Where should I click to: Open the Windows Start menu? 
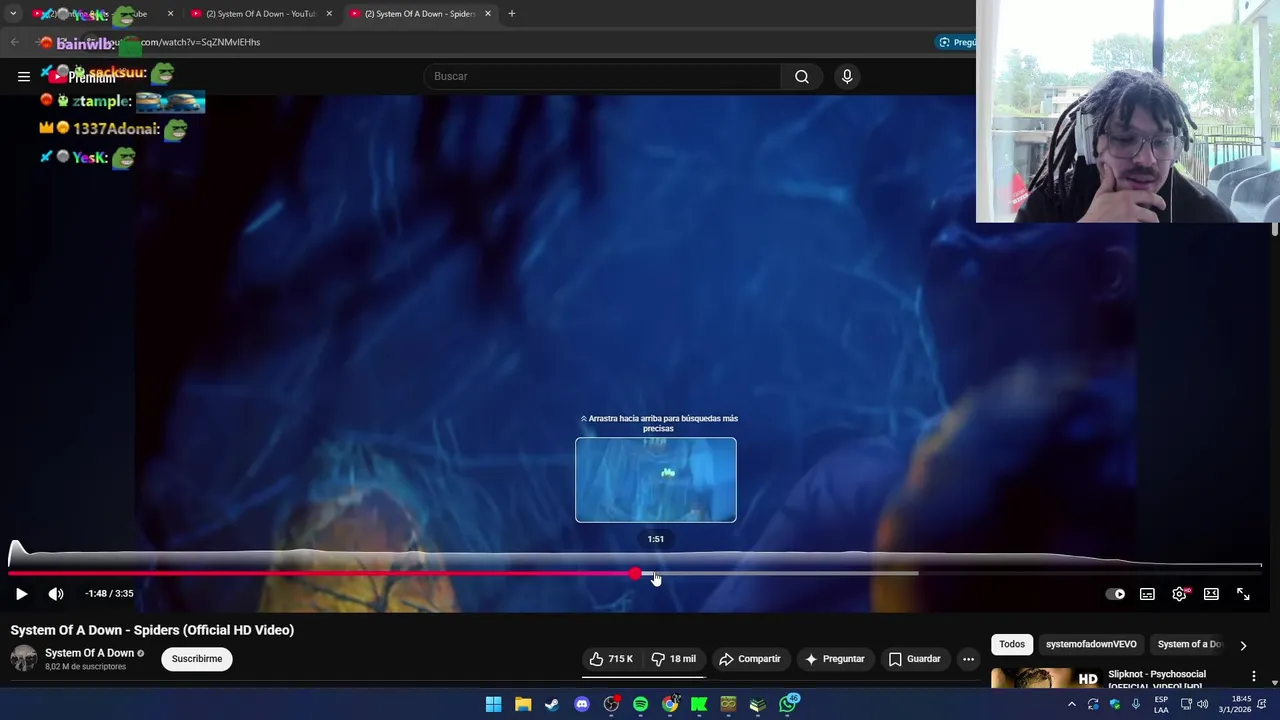493,704
